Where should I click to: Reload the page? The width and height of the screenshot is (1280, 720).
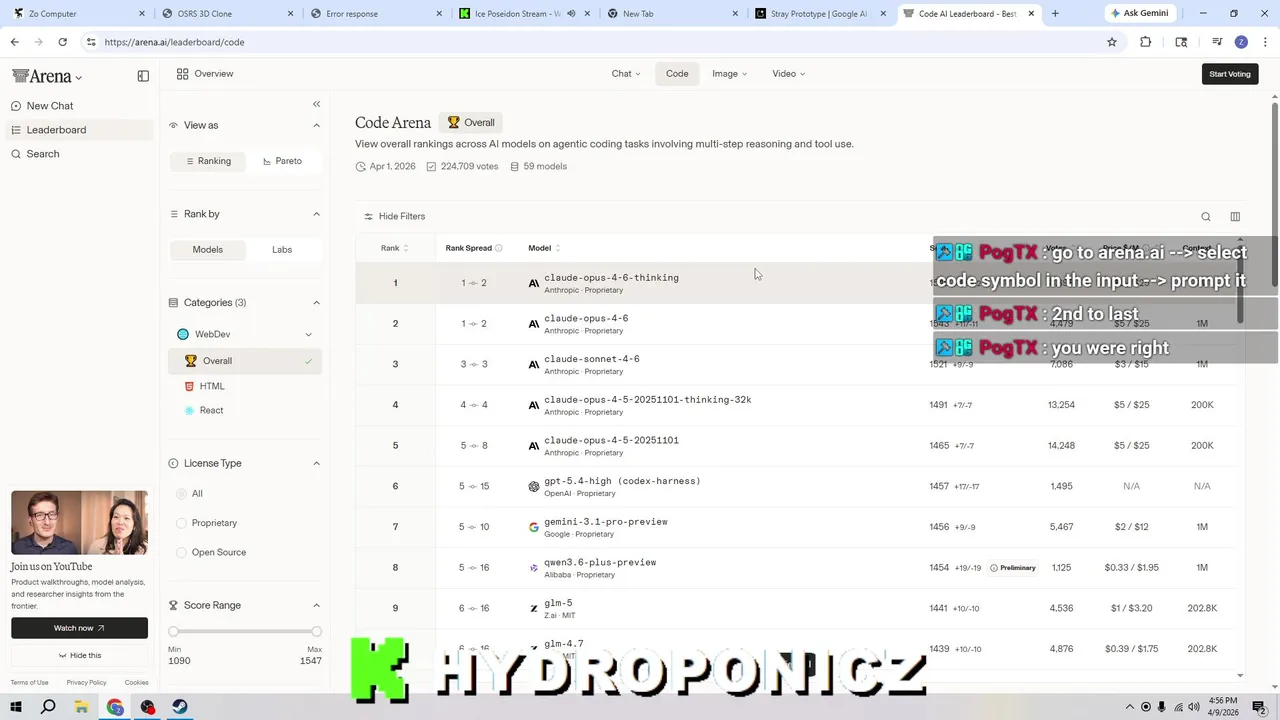click(x=62, y=42)
